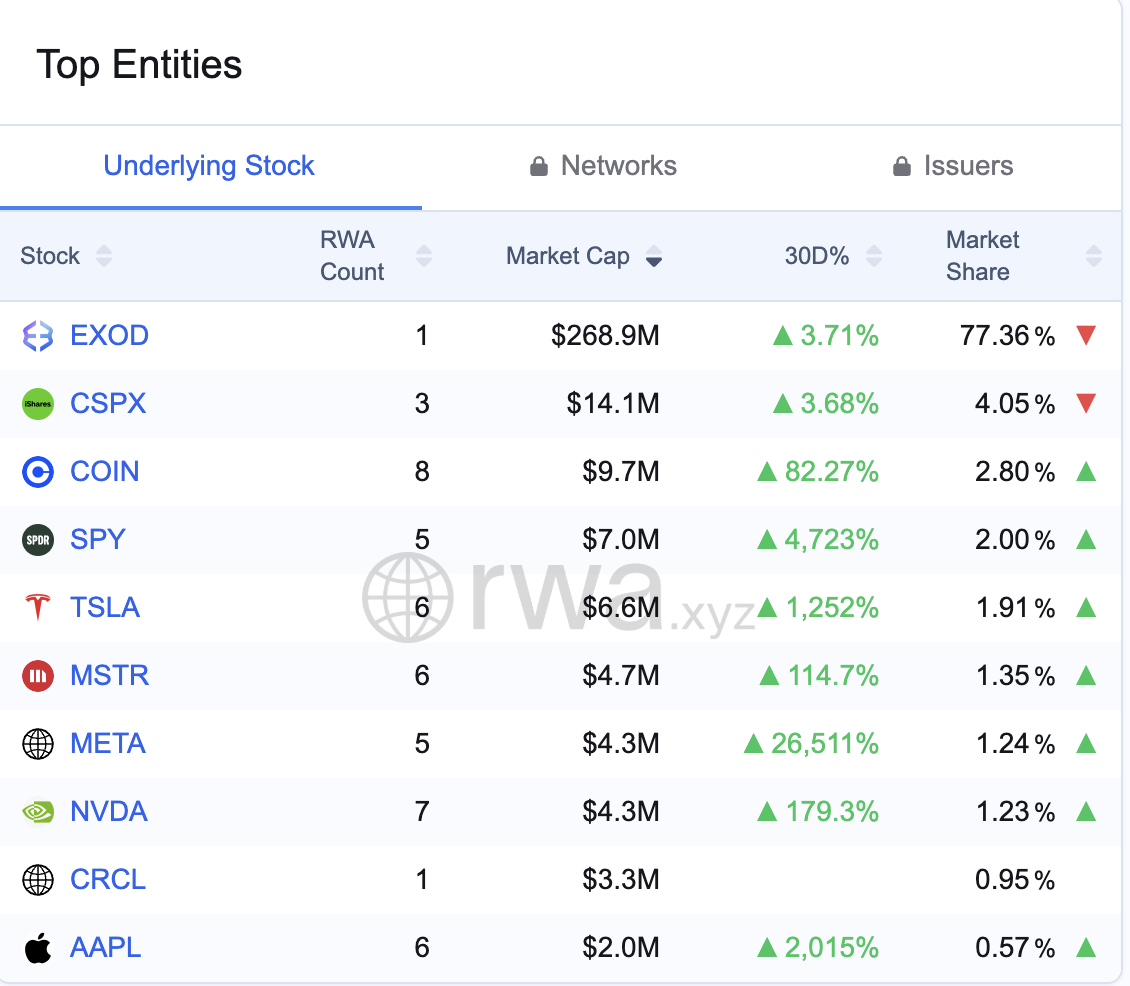The width and height of the screenshot is (1130, 986).
Task: Click the green up arrow beside 1.23%
Action: [x=1086, y=812]
